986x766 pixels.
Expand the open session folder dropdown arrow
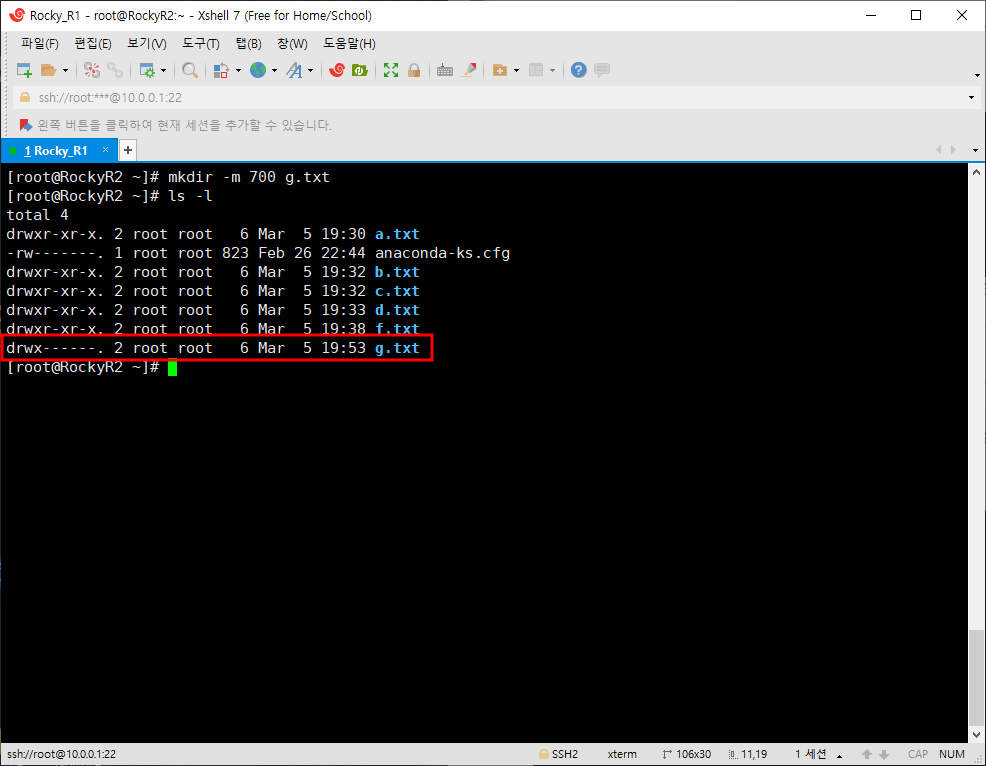click(x=65, y=70)
